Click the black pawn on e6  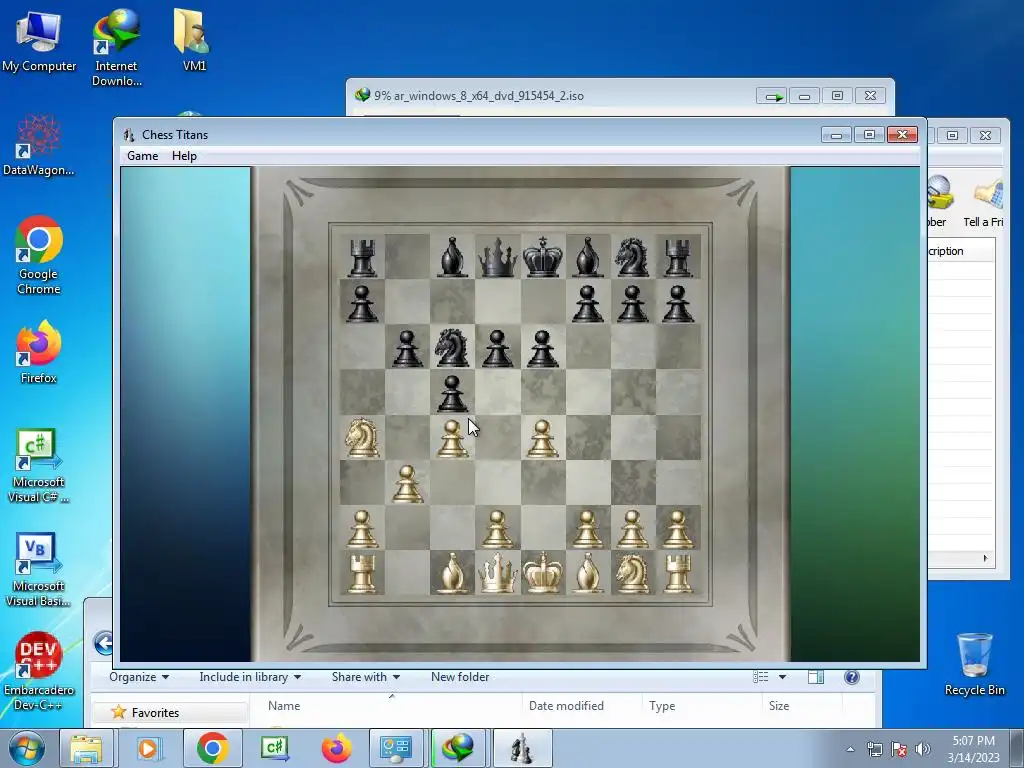(543, 347)
